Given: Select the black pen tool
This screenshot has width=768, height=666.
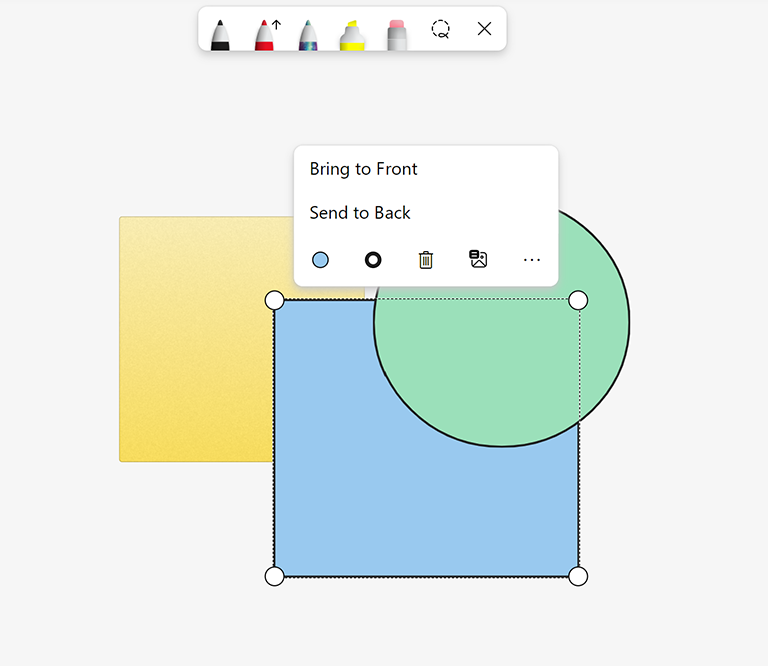Looking at the screenshot, I should pyautogui.click(x=220, y=33).
